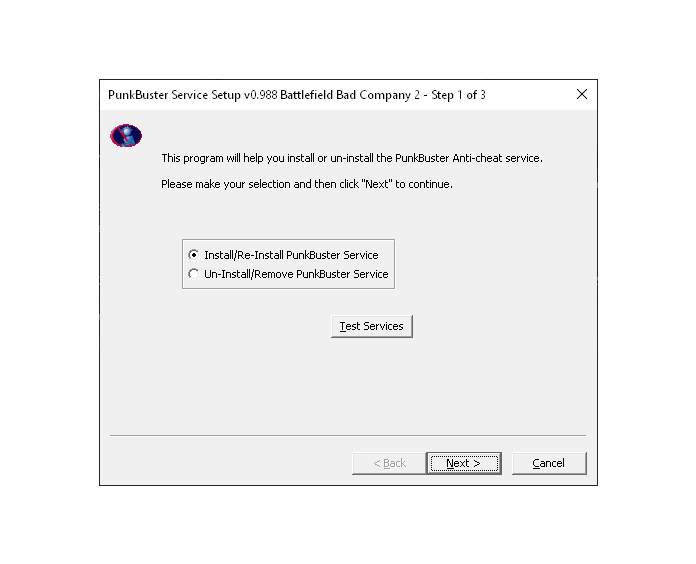Click the horizontal separator above the navigation buttons
Image resolution: width=696 pixels, height=564 pixels.
pos(348,436)
